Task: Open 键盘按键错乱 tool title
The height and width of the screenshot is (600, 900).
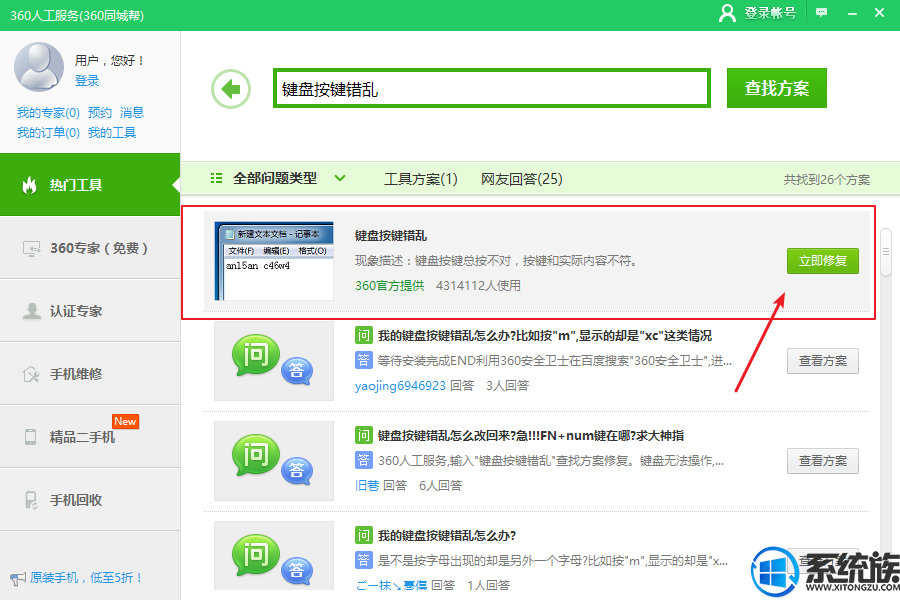Action: (391, 235)
